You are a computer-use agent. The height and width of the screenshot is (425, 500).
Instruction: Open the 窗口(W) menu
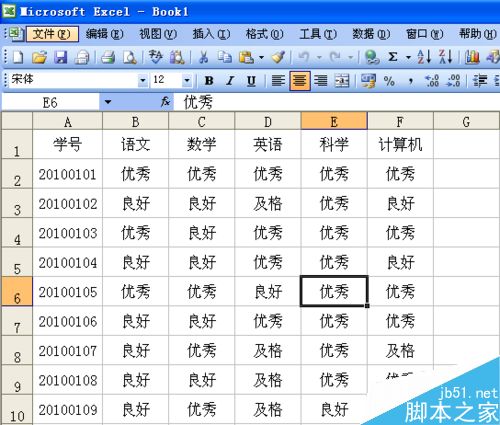click(x=424, y=34)
